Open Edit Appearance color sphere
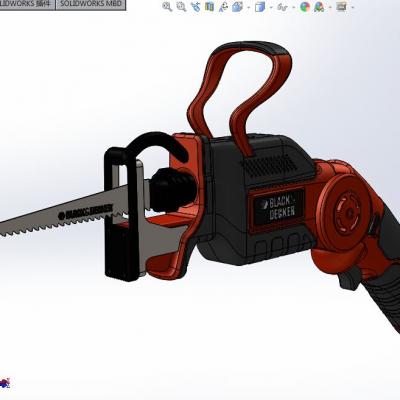400x400 pixels. click(x=305, y=7)
